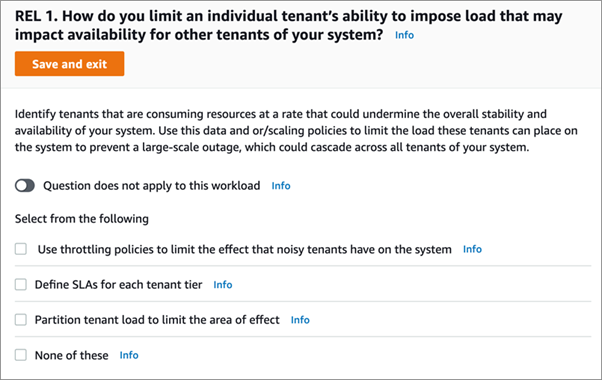Click the 'Partition tenant load to limit' label text
Screen dimensions: 602x380
click(157, 320)
